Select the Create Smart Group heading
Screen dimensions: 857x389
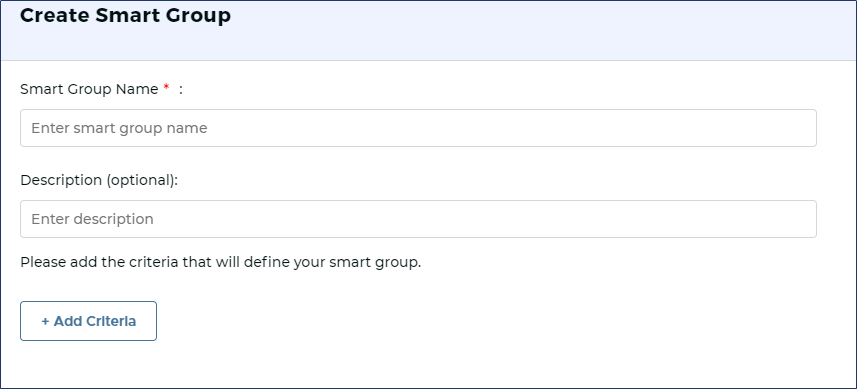click(125, 15)
